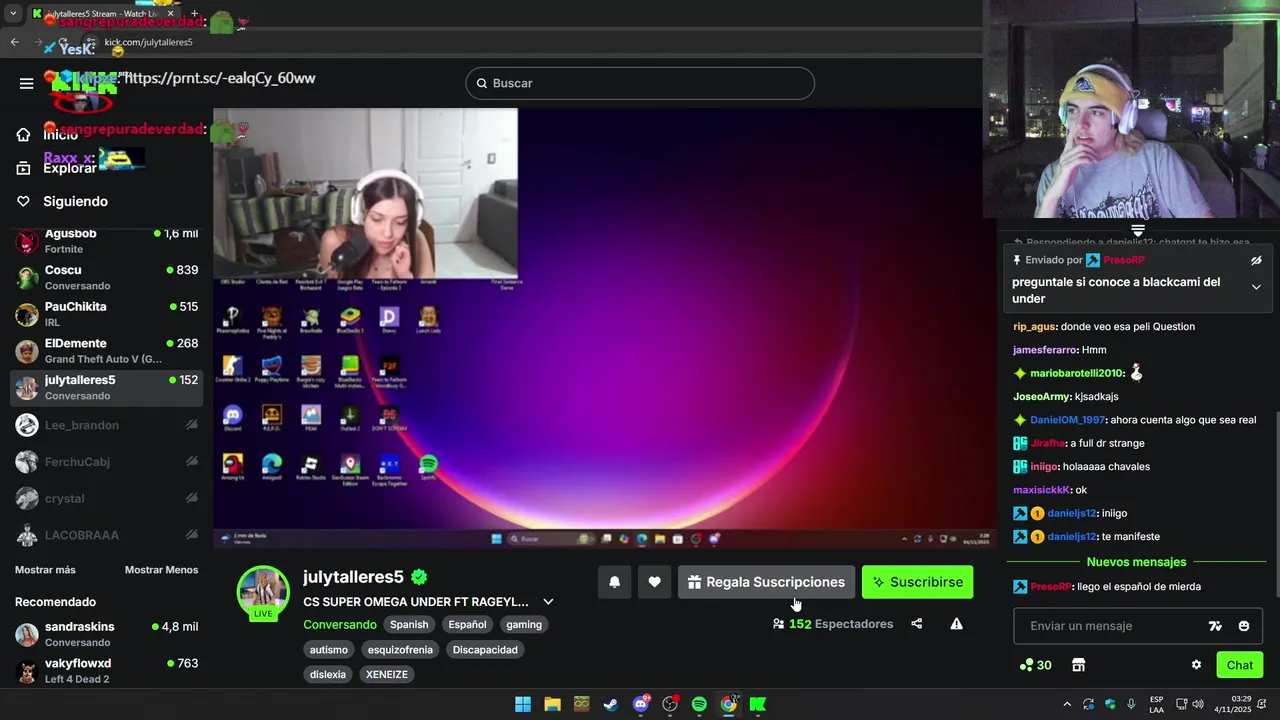
Task: Click the share stream icon
Action: coord(916,624)
